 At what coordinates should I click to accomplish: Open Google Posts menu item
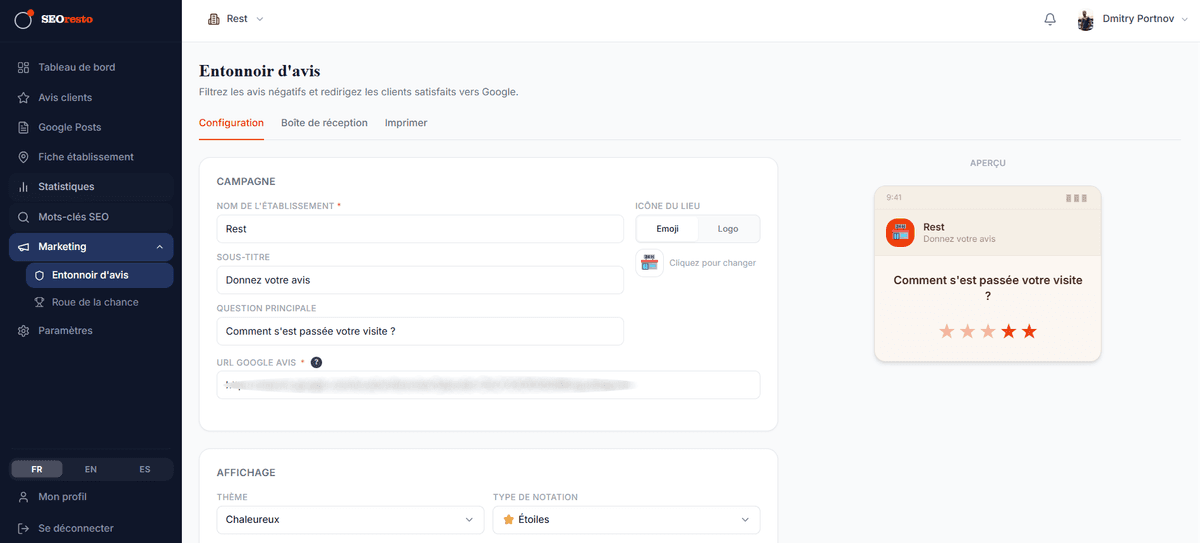click(x=91, y=128)
